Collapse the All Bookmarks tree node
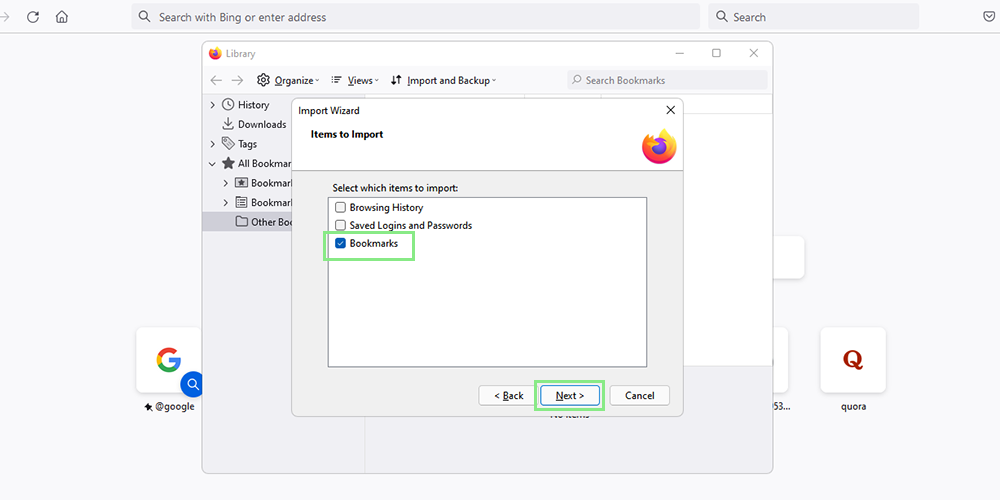 [212, 164]
